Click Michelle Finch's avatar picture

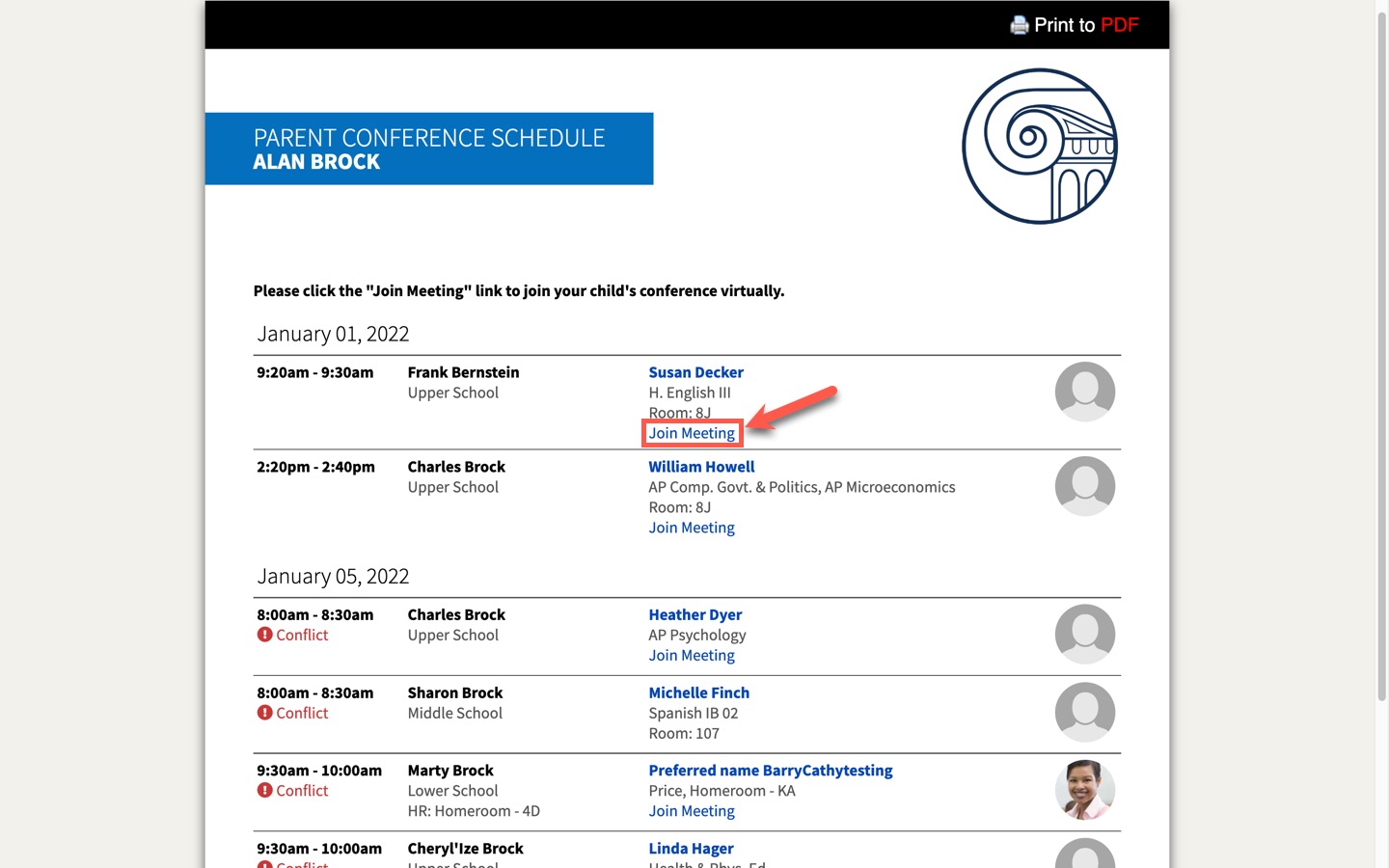click(x=1085, y=713)
